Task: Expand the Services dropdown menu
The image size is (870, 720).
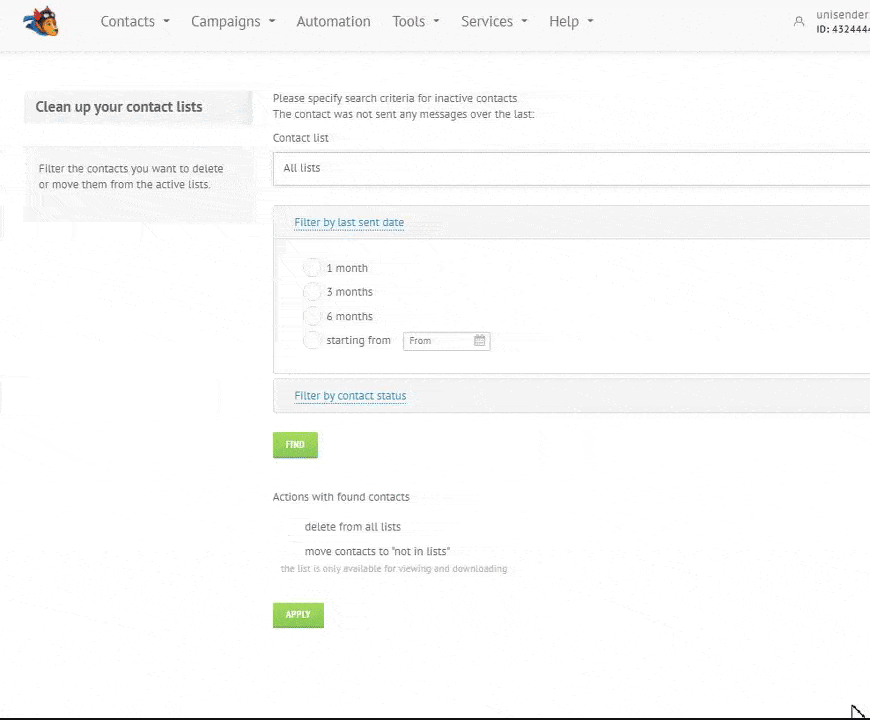Action: click(x=493, y=21)
